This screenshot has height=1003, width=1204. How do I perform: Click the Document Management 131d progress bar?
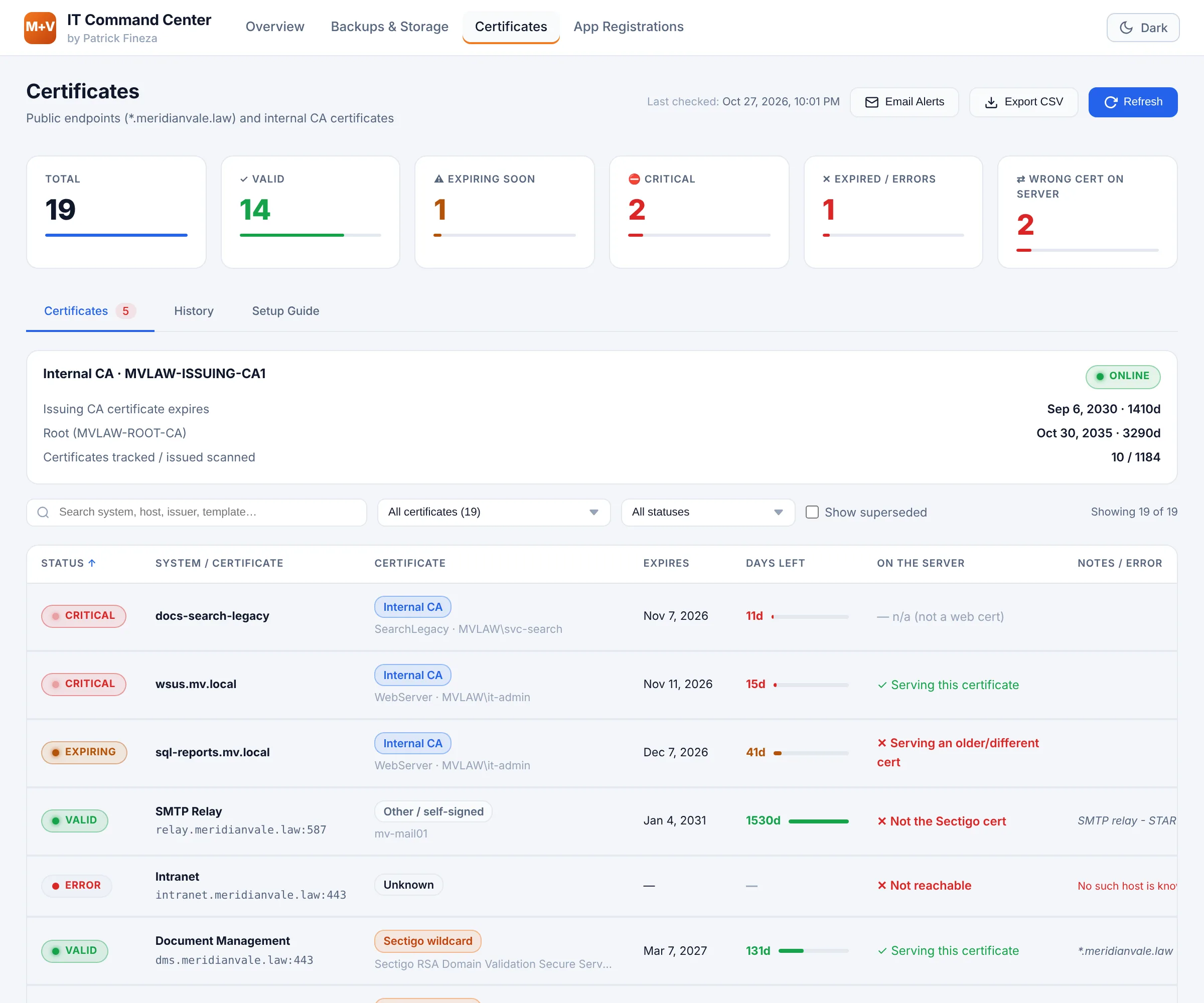tap(813, 950)
